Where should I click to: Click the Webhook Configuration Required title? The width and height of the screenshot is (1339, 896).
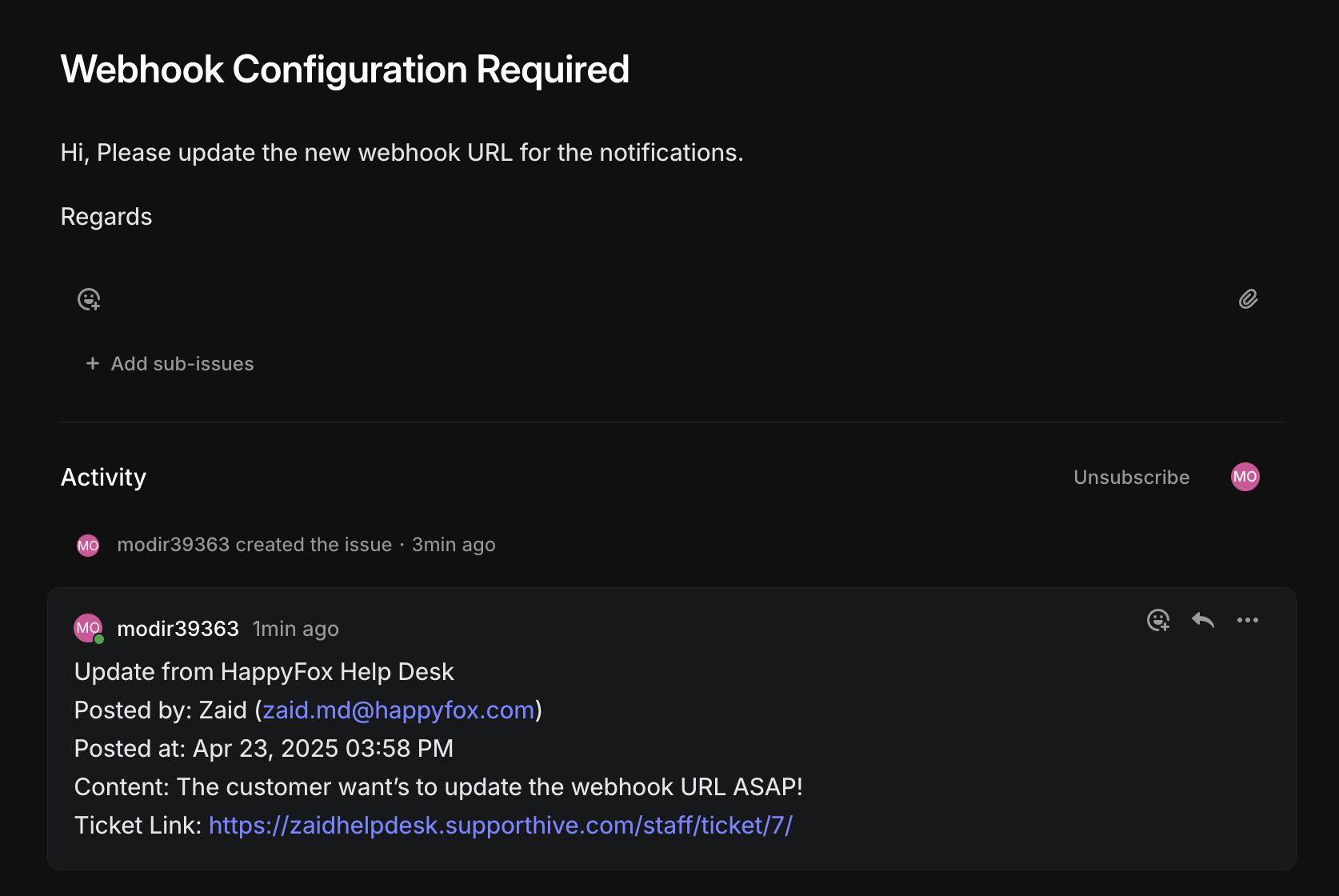coord(345,70)
